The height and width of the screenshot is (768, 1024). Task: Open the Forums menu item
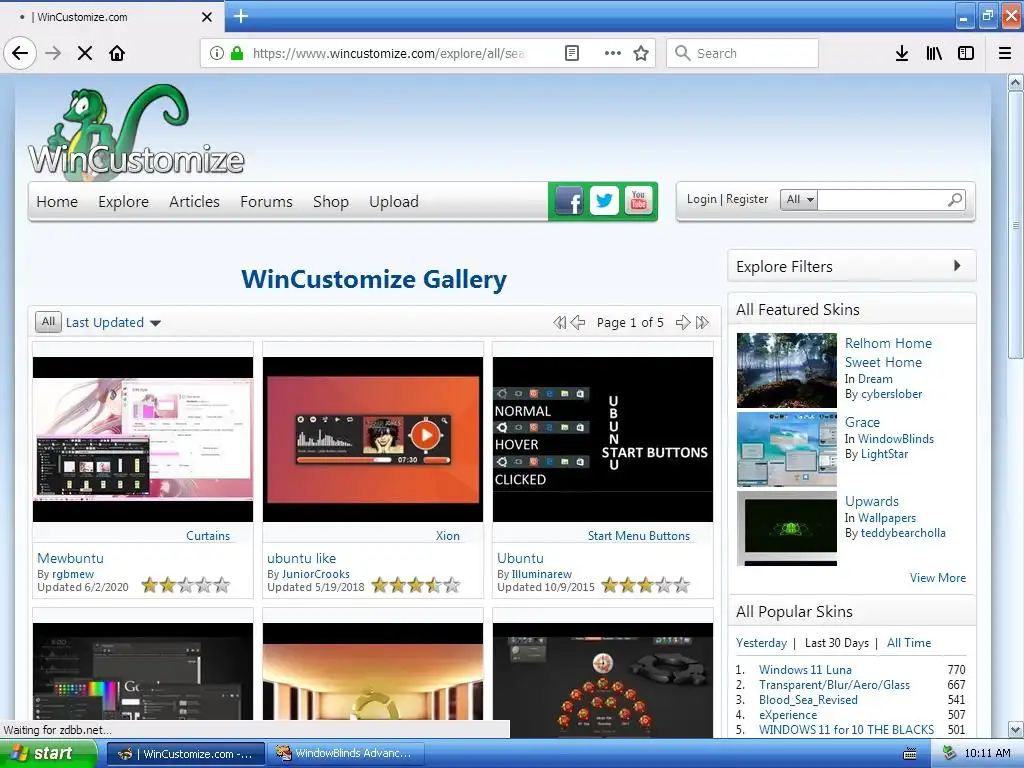click(x=266, y=202)
